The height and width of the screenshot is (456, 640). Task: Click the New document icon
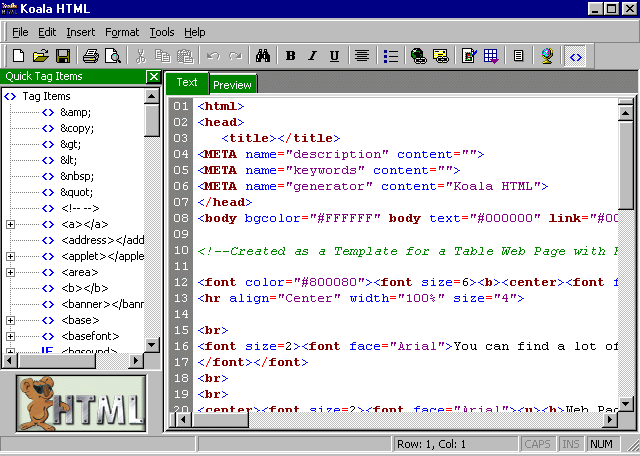(18, 56)
